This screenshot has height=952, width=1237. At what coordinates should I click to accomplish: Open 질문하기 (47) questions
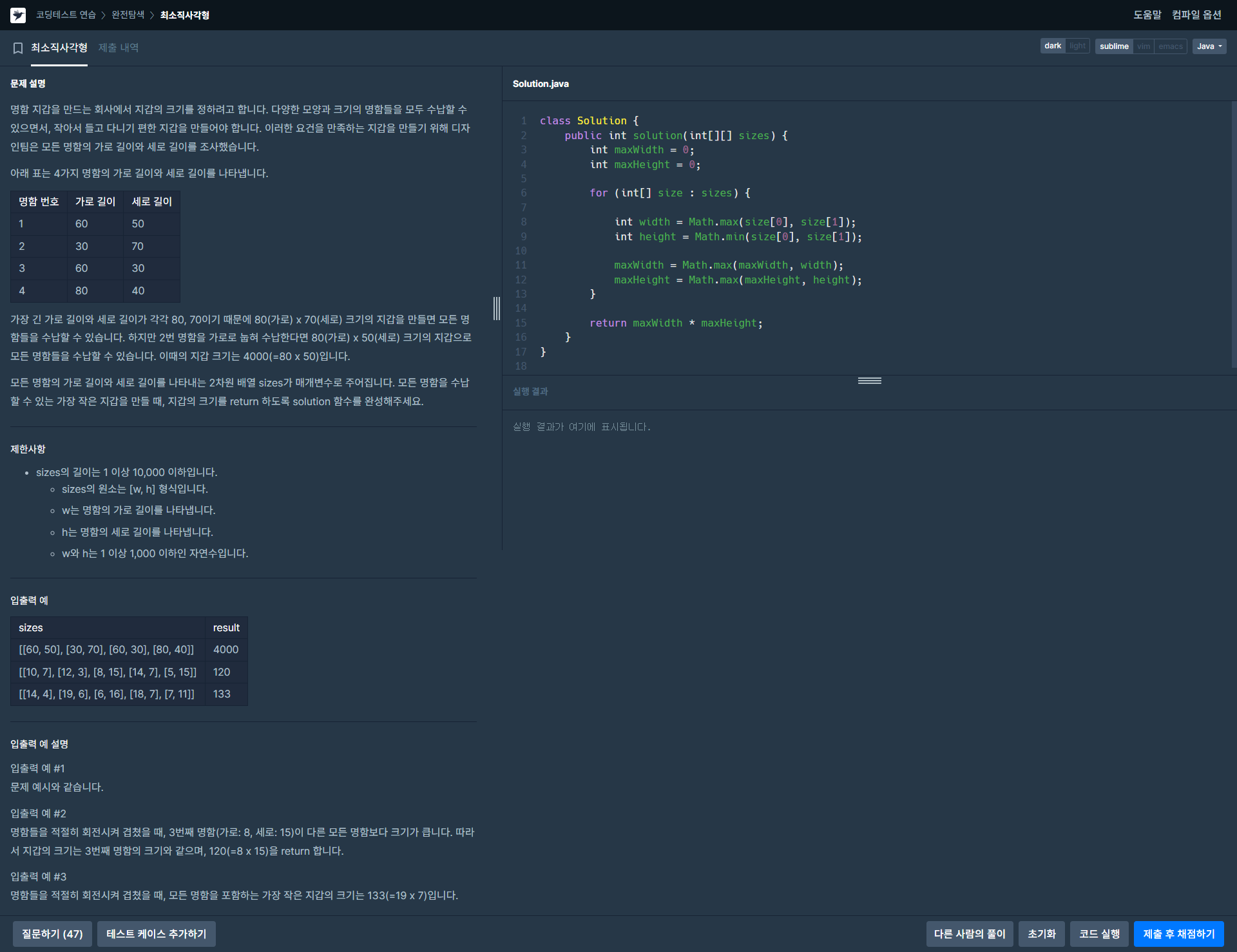click(52, 934)
